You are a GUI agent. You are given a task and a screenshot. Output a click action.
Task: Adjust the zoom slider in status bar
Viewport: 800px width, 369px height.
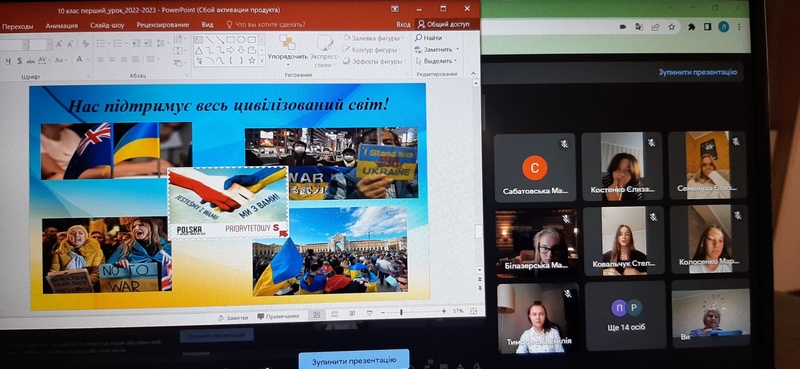tap(401, 312)
